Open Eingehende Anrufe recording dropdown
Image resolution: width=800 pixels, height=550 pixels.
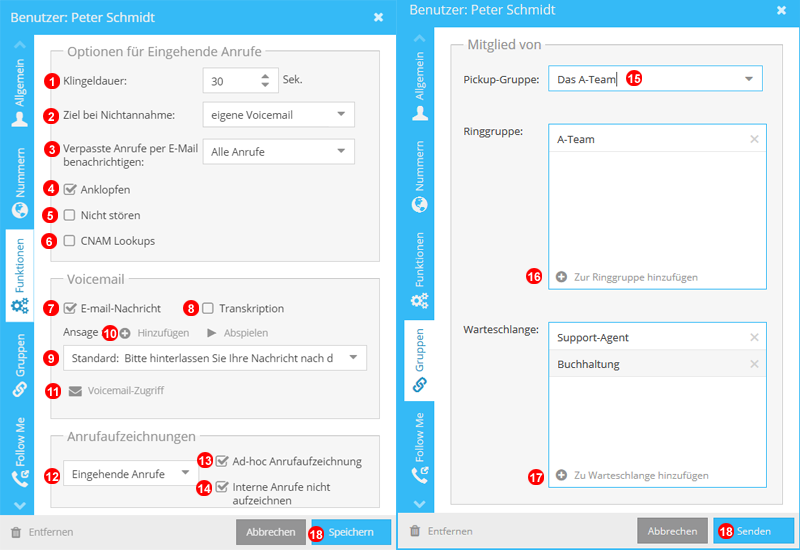(131, 474)
